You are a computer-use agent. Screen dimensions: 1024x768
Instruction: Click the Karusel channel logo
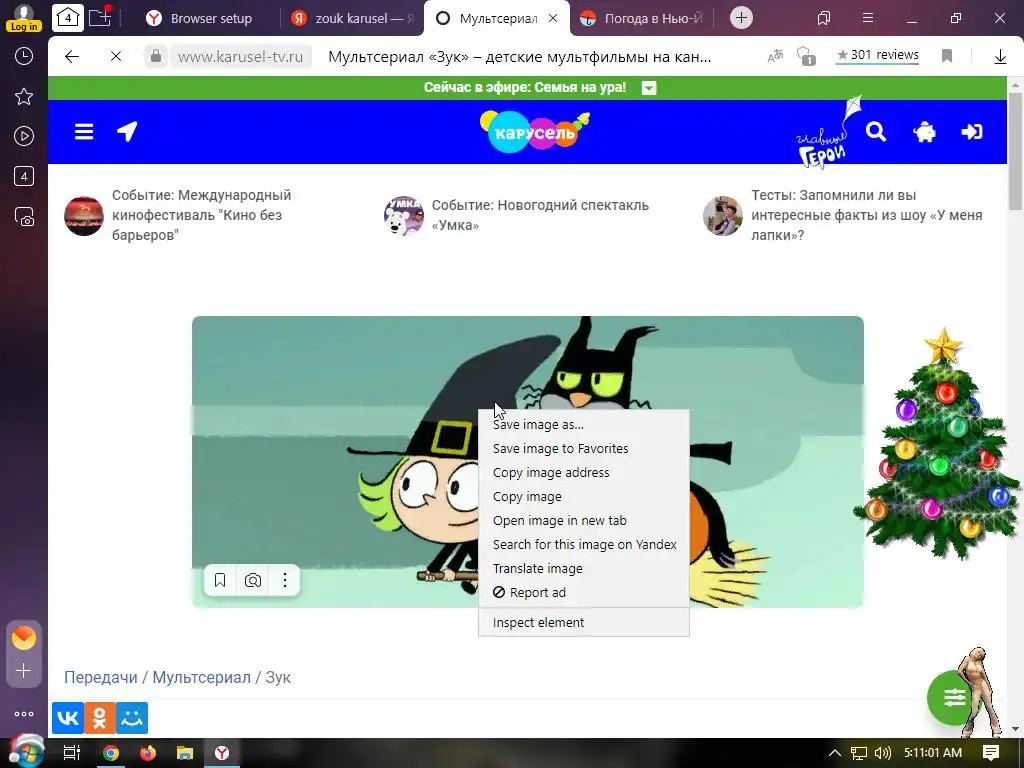coord(534,131)
